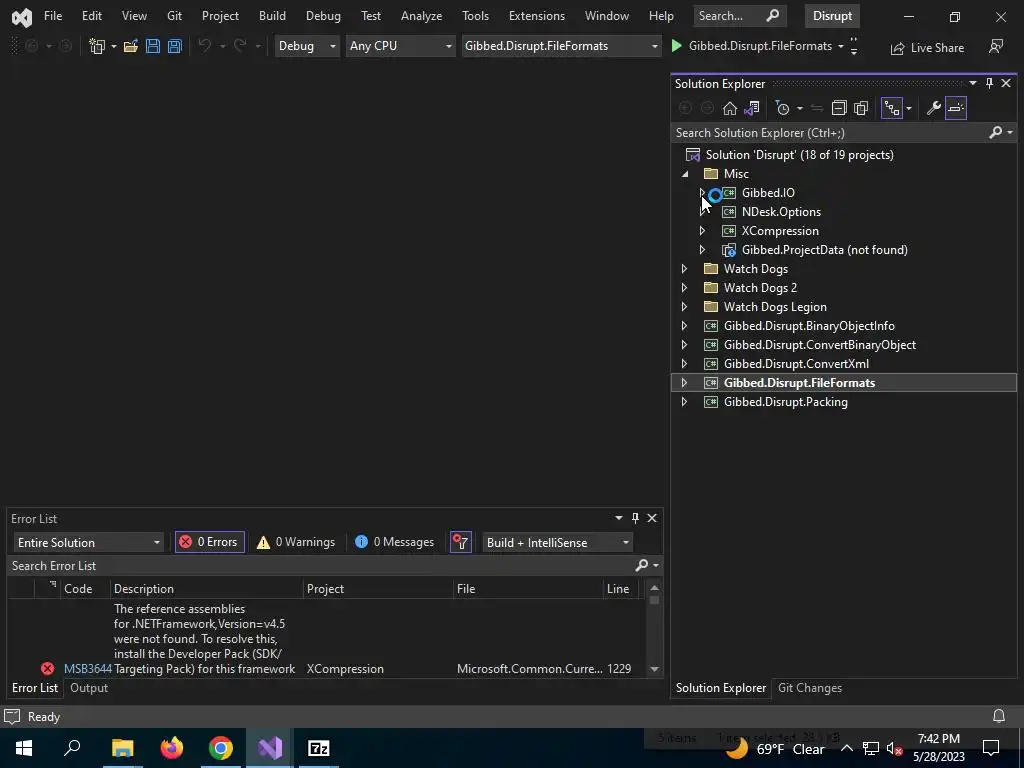Click the New Project toolbar icon
Image resolution: width=1024 pixels, height=768 pixels.
pyautogui.click(x=97, y=46)
